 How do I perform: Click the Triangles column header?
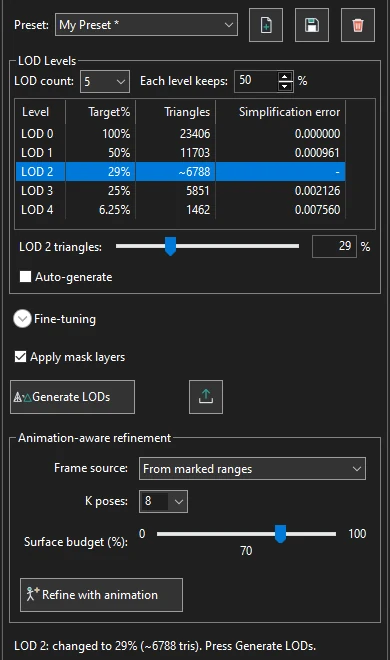(175, 112)
